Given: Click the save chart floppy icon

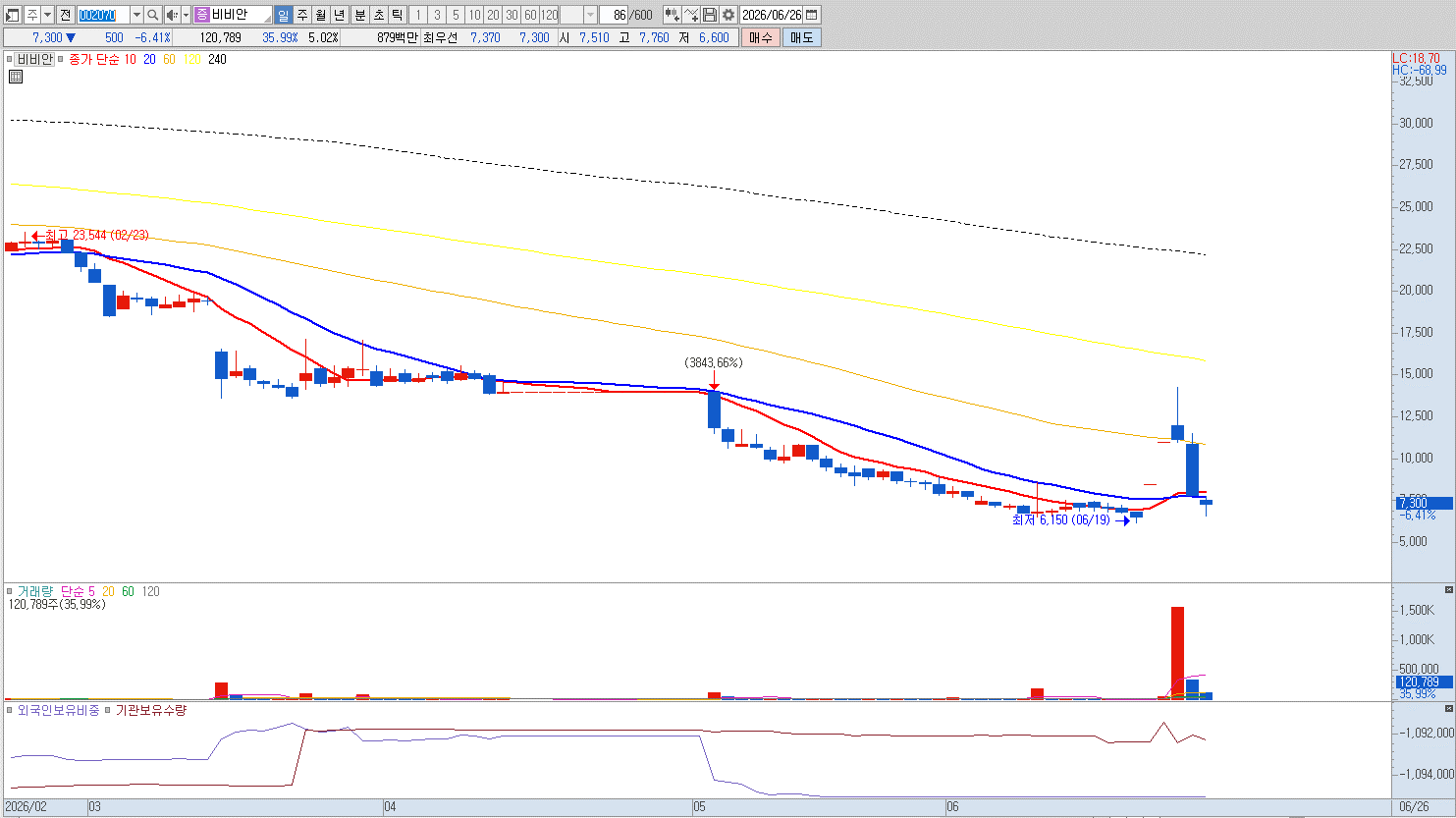Looking at the screenshot, I should 710,15.
